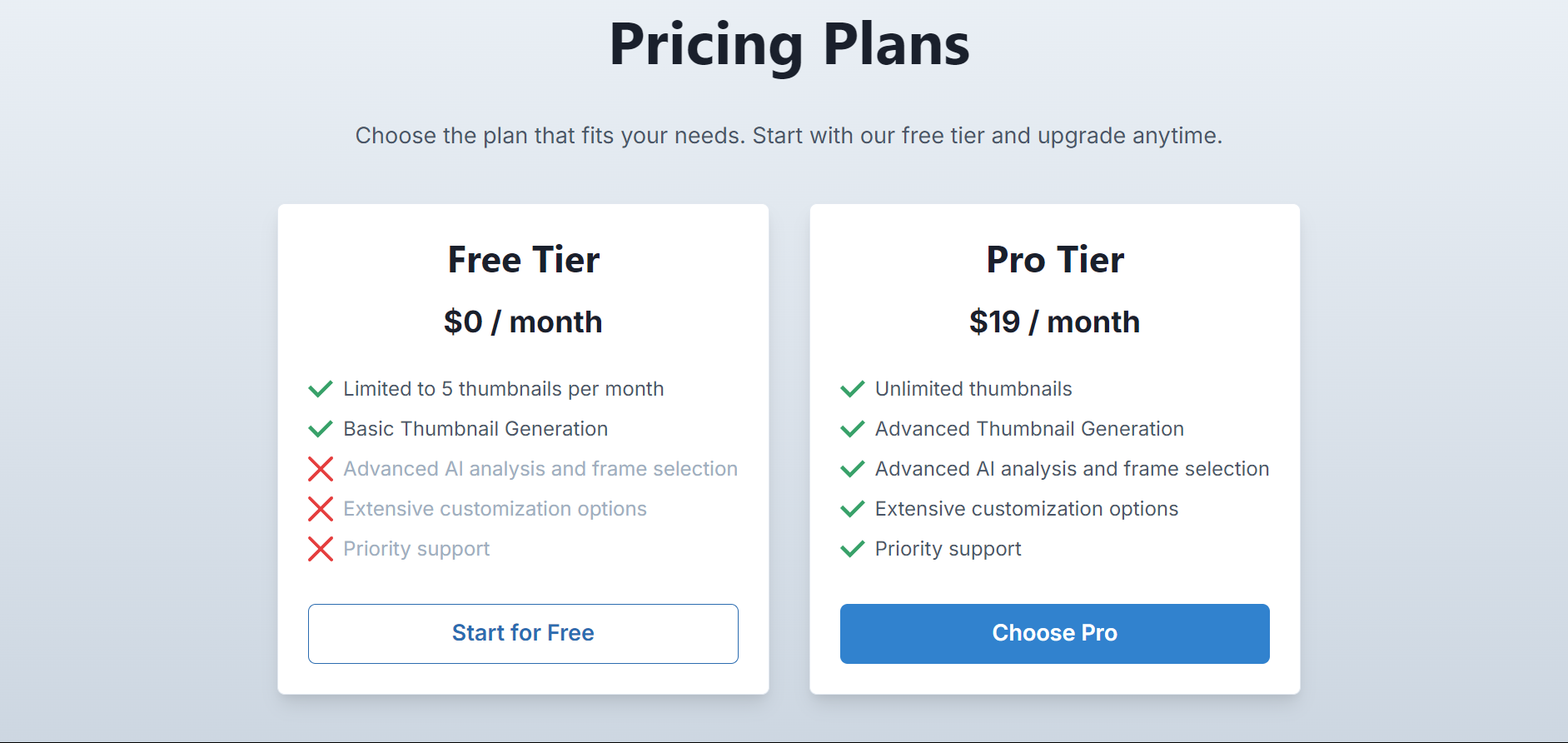1568x743 pixels.
Task: Click the $19 / month price text
Action: [1054, 322]
